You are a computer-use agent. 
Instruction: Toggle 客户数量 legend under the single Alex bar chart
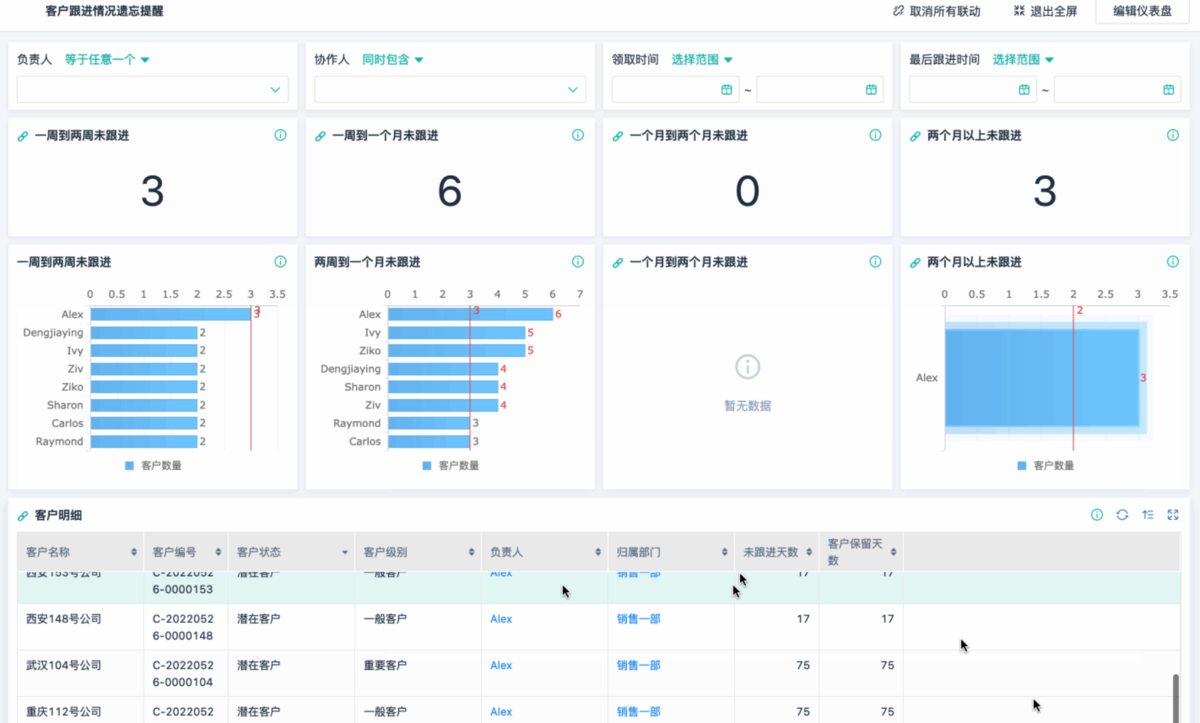1046,466
